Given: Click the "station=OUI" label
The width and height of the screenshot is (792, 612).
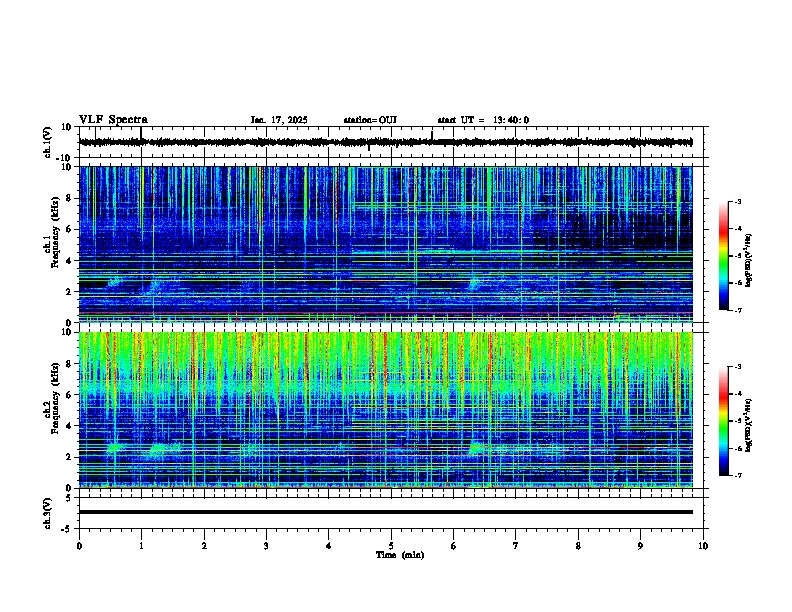Looking at the screenshot, I should [x=370, y=120].
